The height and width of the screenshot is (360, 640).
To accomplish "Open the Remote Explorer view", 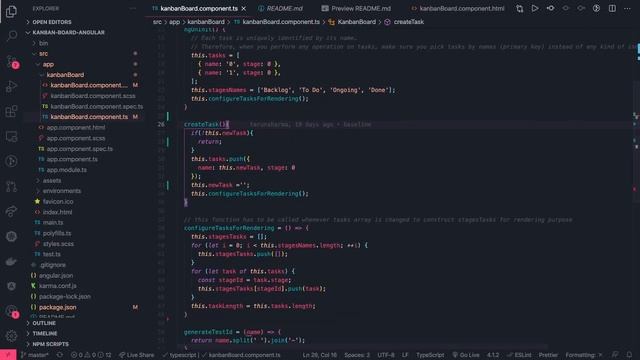I will pyautogui.click(x=11, y=136).
